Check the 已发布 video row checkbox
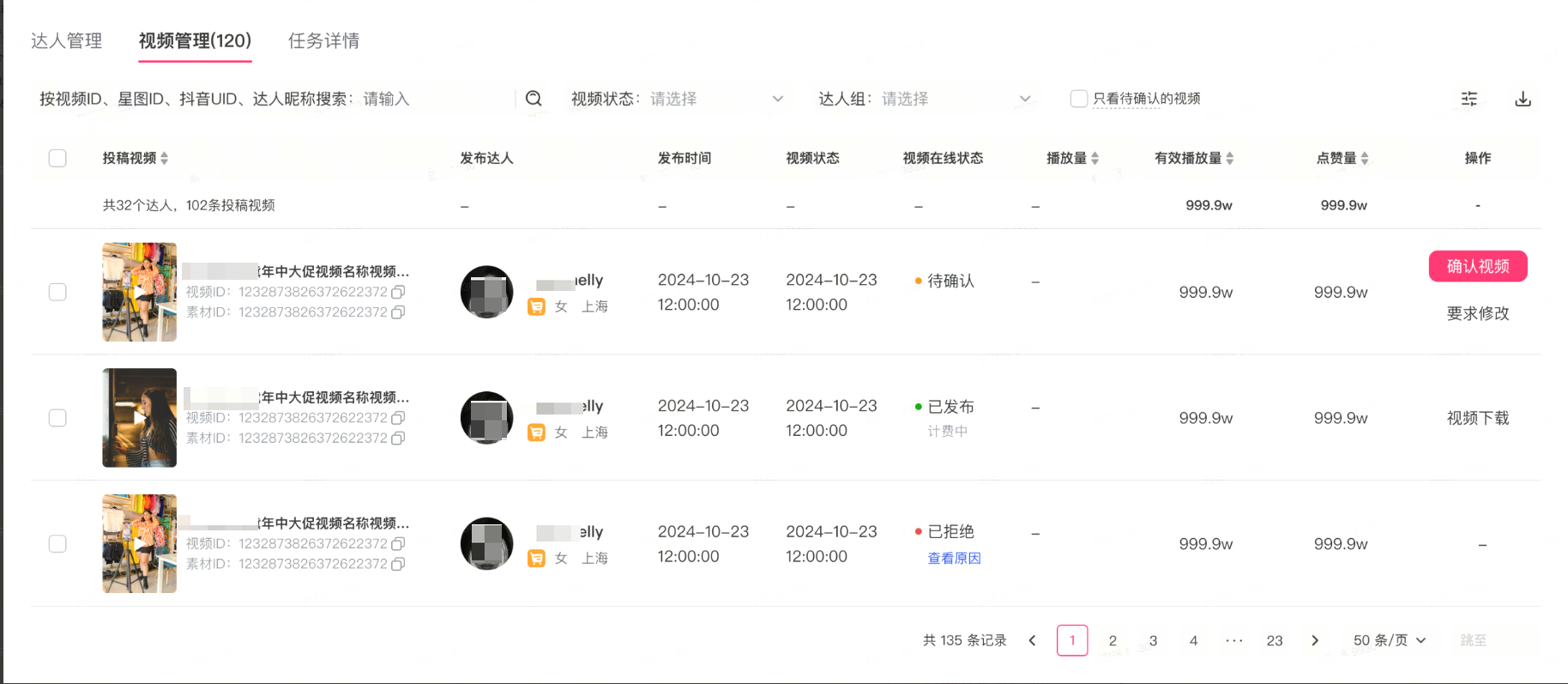 (x=57, y=418)
